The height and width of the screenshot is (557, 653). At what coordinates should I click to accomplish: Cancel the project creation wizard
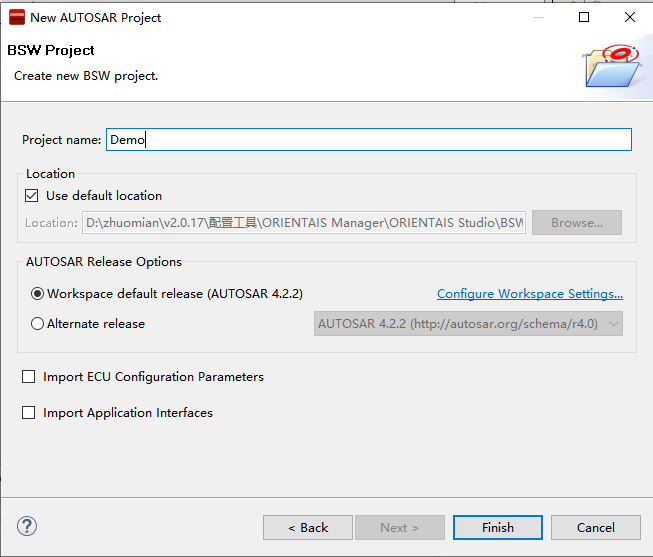[596, 527]
